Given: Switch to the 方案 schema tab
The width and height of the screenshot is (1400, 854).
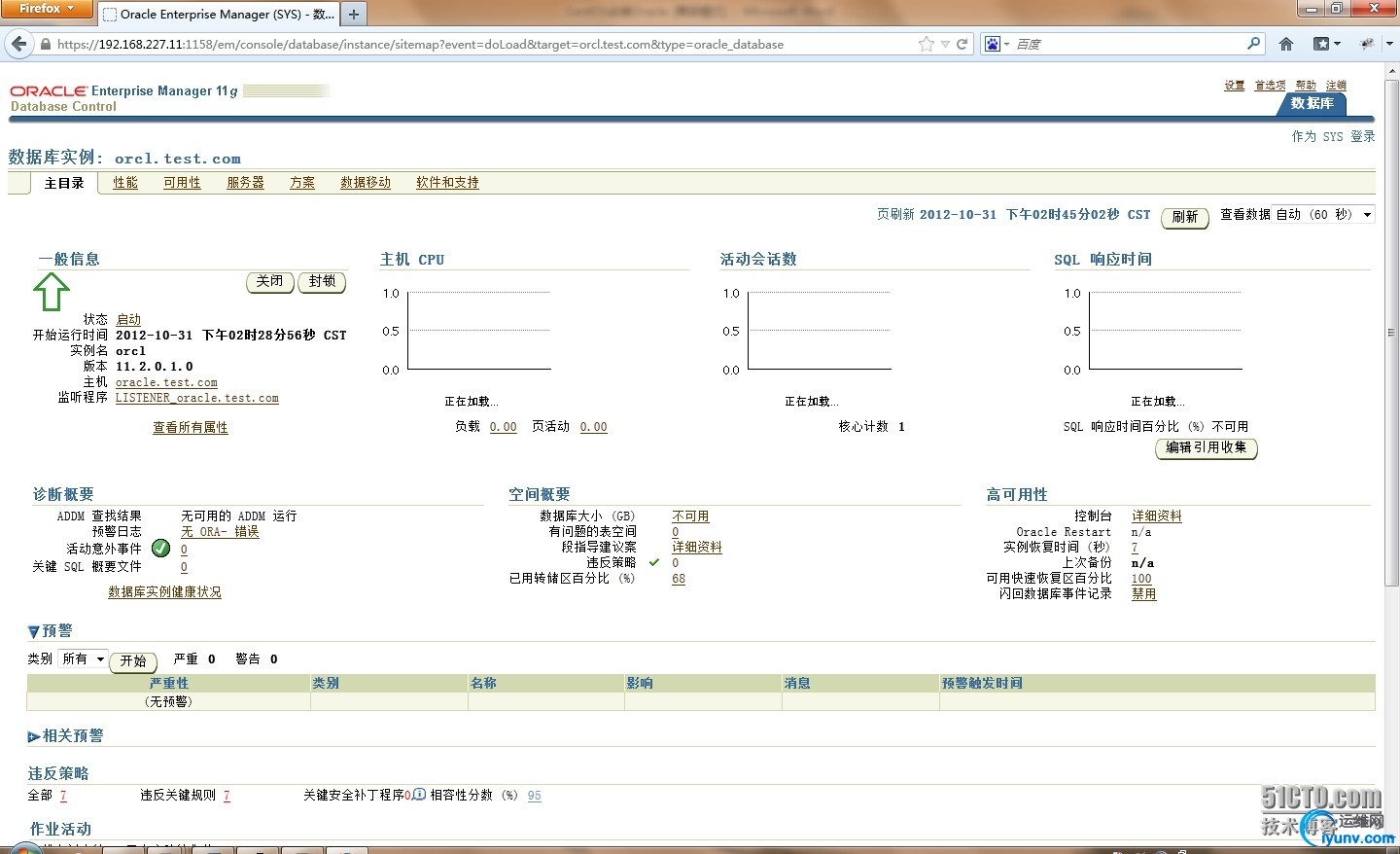Looking at the screenshot, I should (302, 183).
